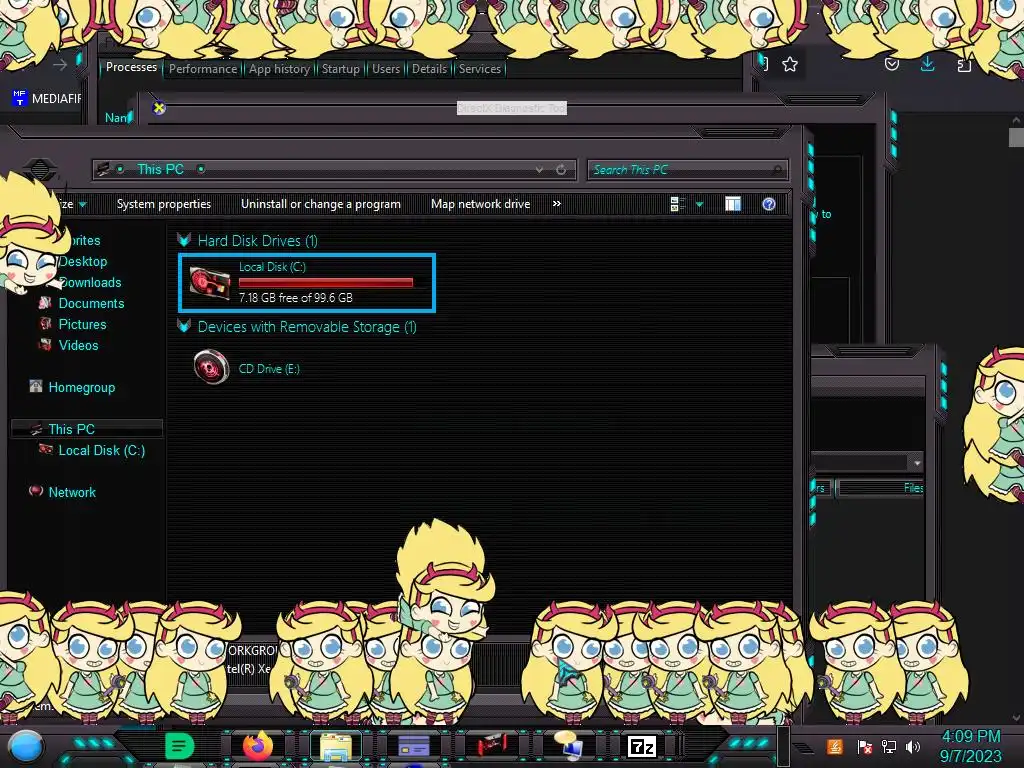Screen dimensions: 1024x768
Task: Select Downloads in the navigation pane
Action: click(89, 282)
